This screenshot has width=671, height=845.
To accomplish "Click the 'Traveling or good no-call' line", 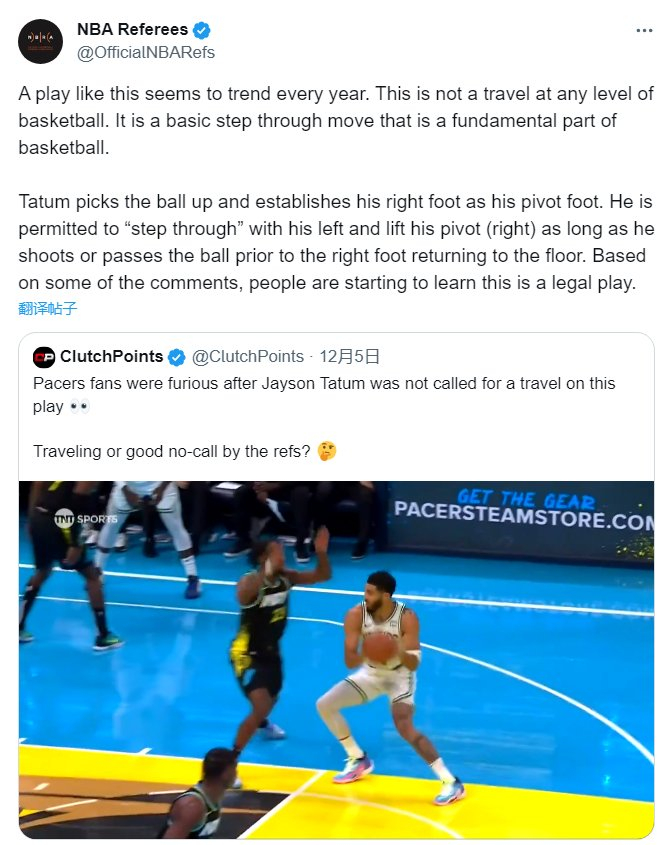I will click(x=172, y=451).
